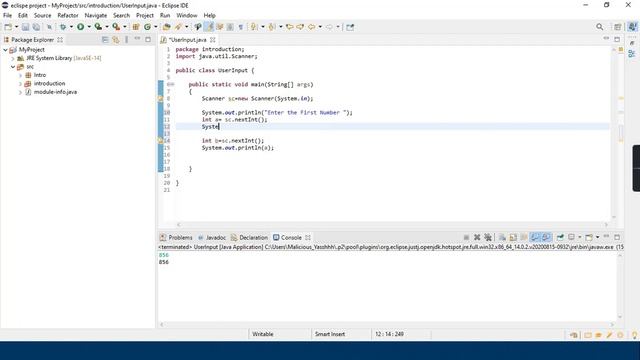This screenshot has height=360, width=640.
Task: Click the New file toolbar icon
Action: coord(8,27)
